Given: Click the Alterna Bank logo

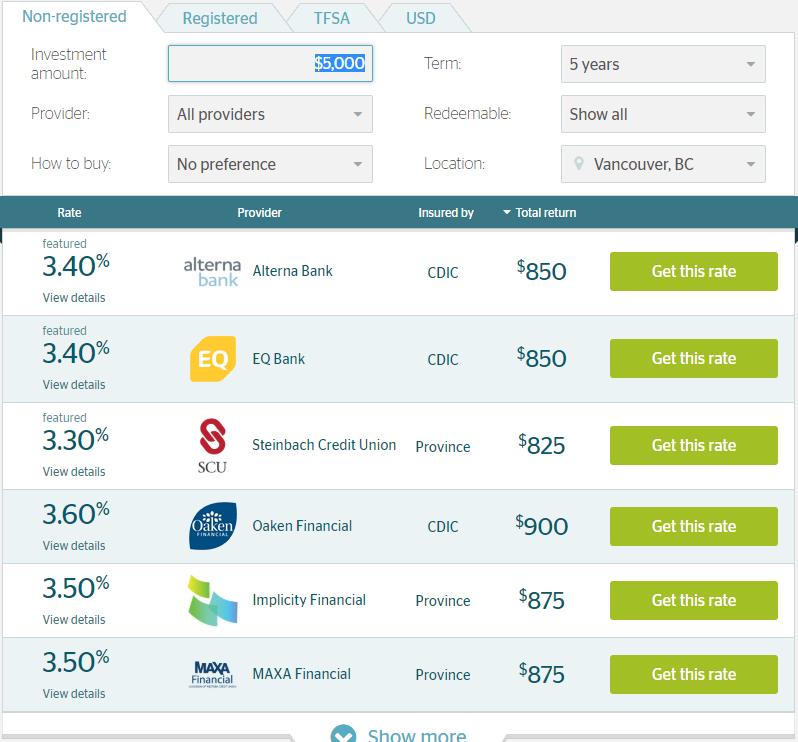Looking at the screenshot, I should pos(212,272).
